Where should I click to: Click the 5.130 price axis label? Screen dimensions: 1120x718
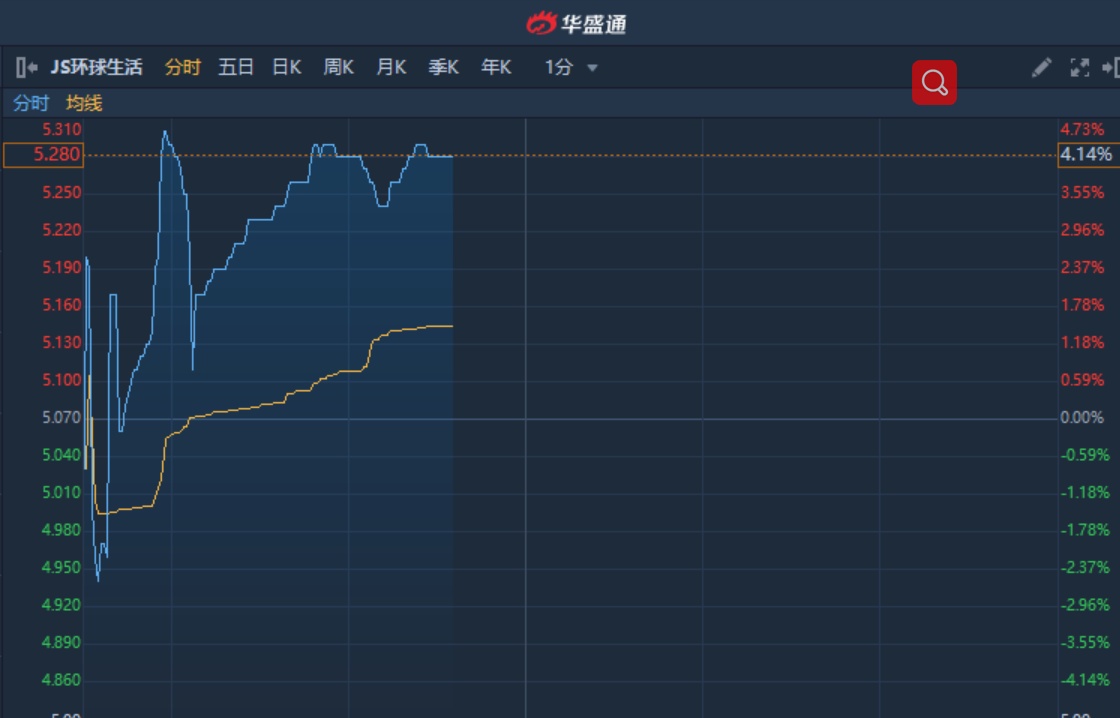pos(61,342)
